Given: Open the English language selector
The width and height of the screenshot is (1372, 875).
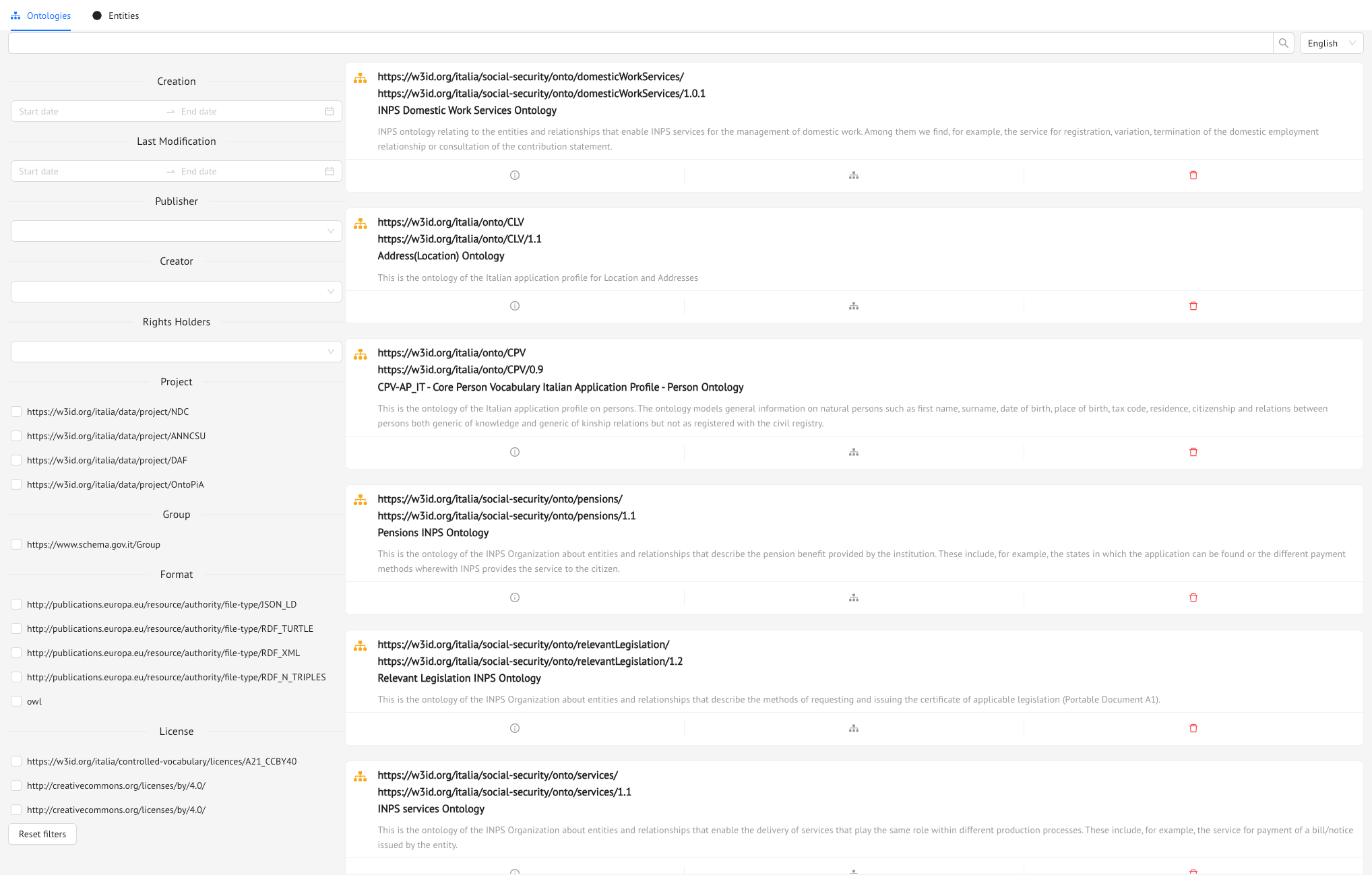Looking at the screenshot, I should (x=1330, y=43).
